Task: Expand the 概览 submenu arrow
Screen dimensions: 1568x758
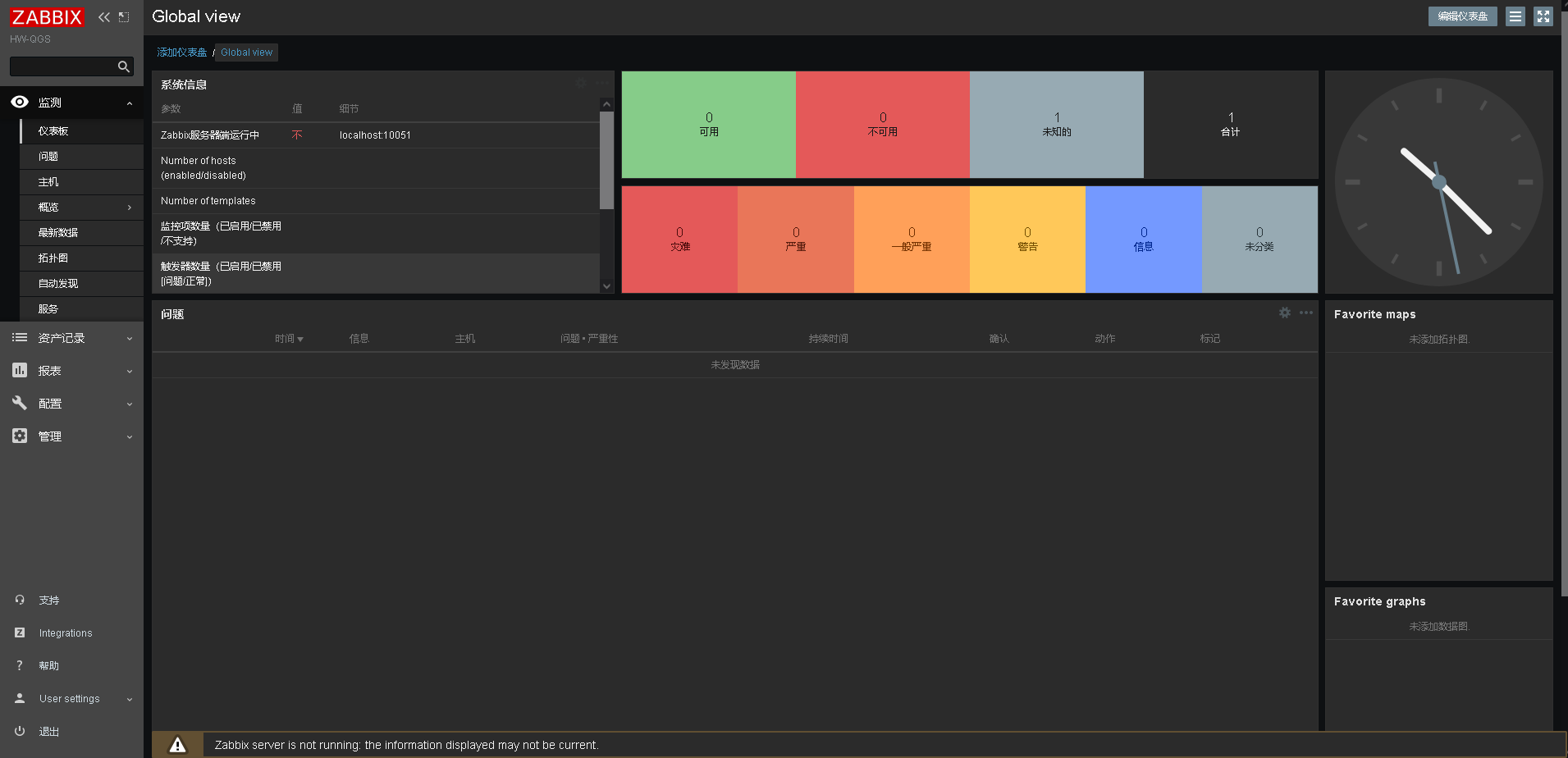Action: pyautogui.click(x=130, y=208)
